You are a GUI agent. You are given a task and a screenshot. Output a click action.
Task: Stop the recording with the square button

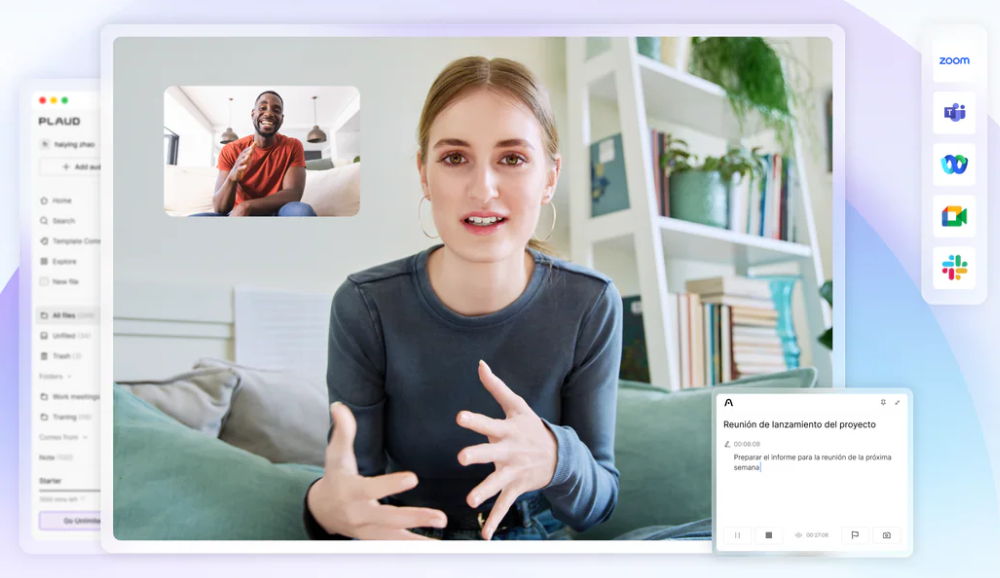[x=768, y=535]
